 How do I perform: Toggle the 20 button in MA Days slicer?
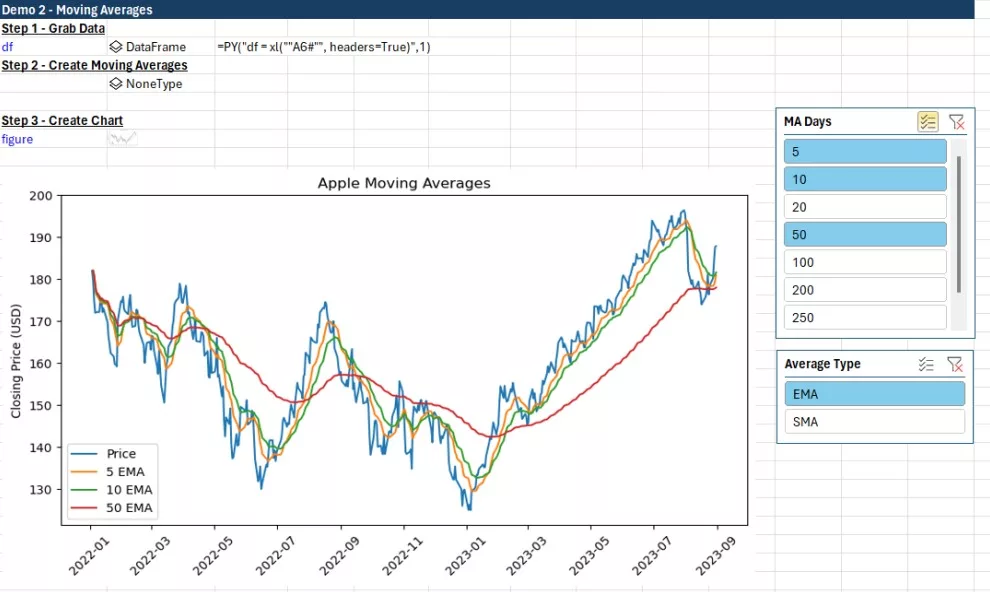pos(865,206)
